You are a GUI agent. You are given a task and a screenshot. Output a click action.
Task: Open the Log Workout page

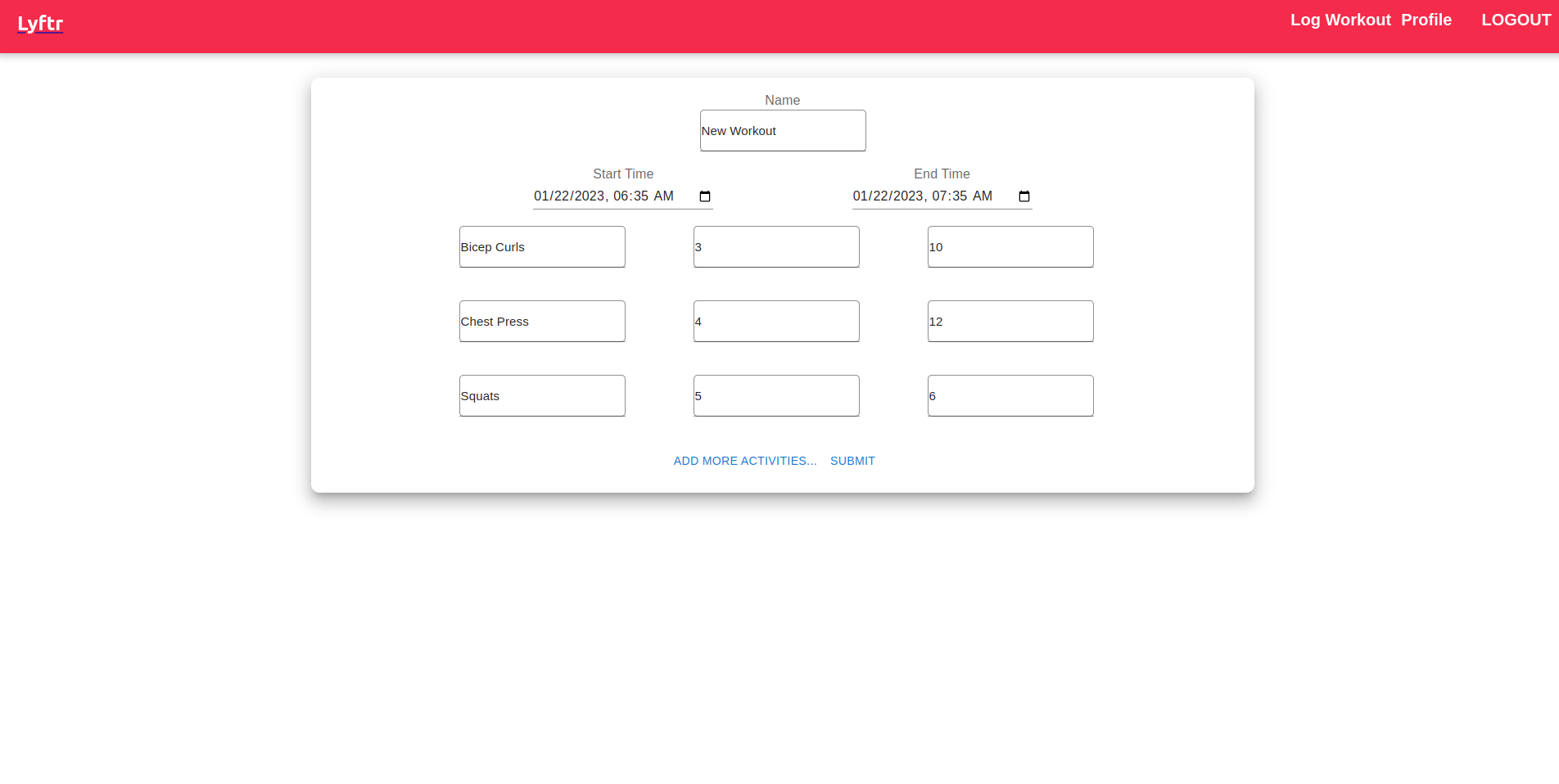pos(1340,20)
